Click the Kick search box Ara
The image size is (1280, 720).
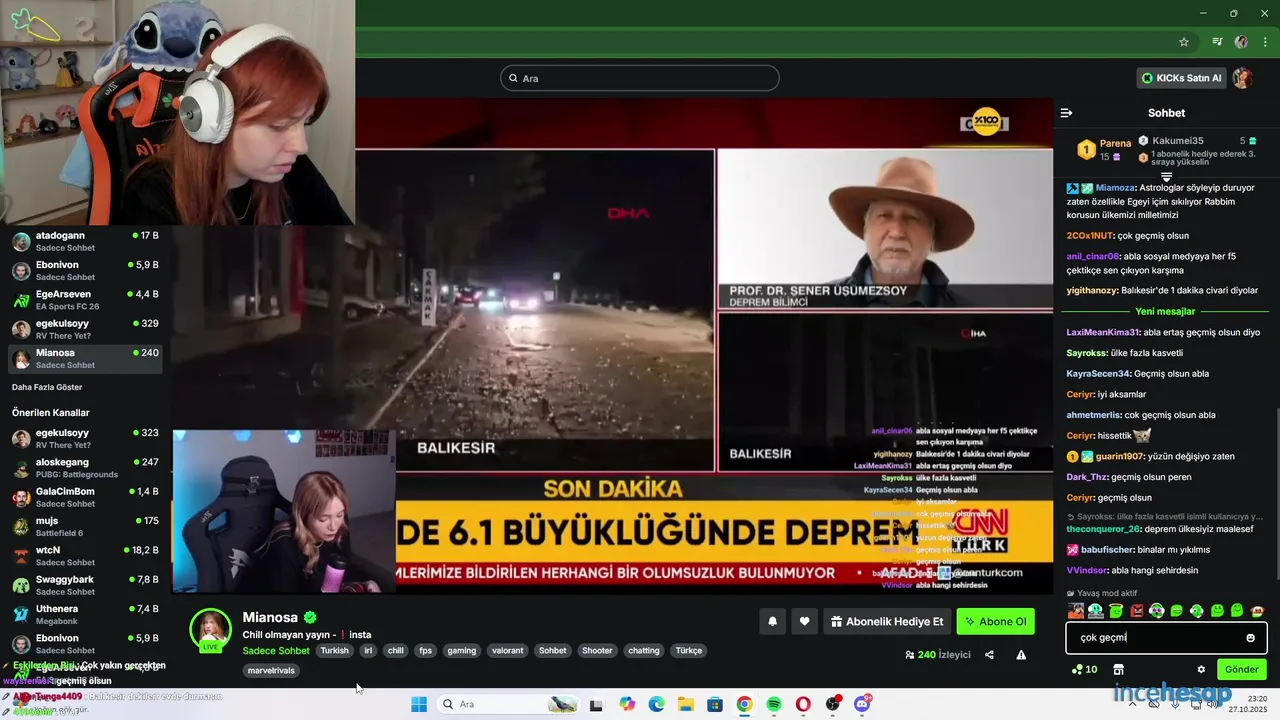point(640,78)
